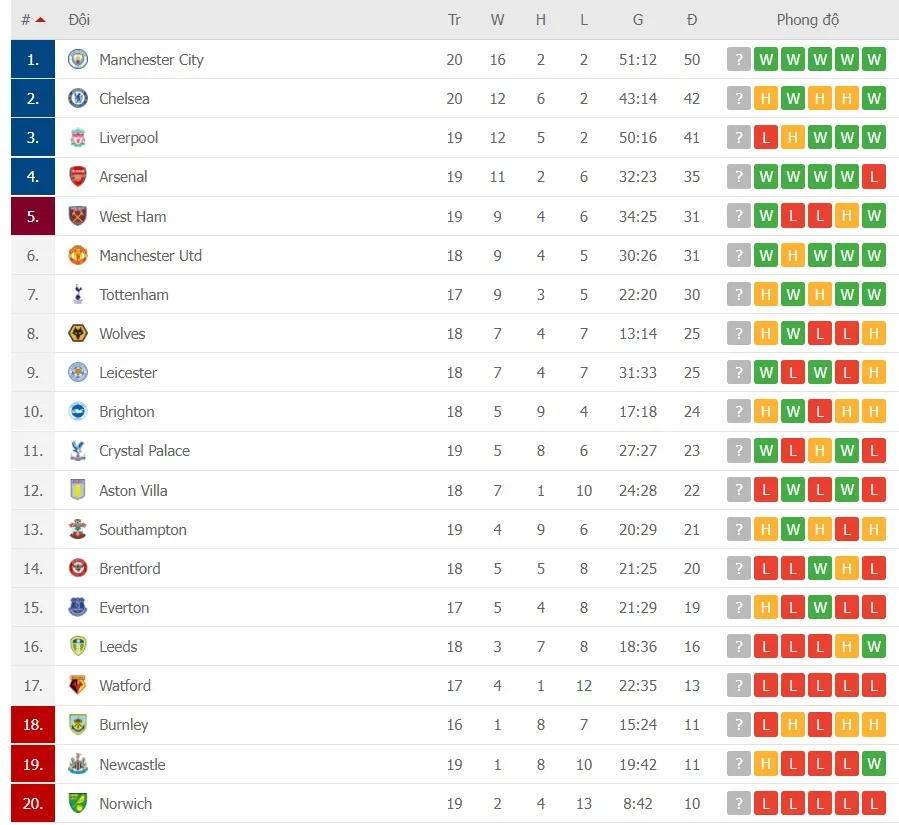Click the Leicester fox logo
This screenshot has width=899, height=825.
pos(77,372)
